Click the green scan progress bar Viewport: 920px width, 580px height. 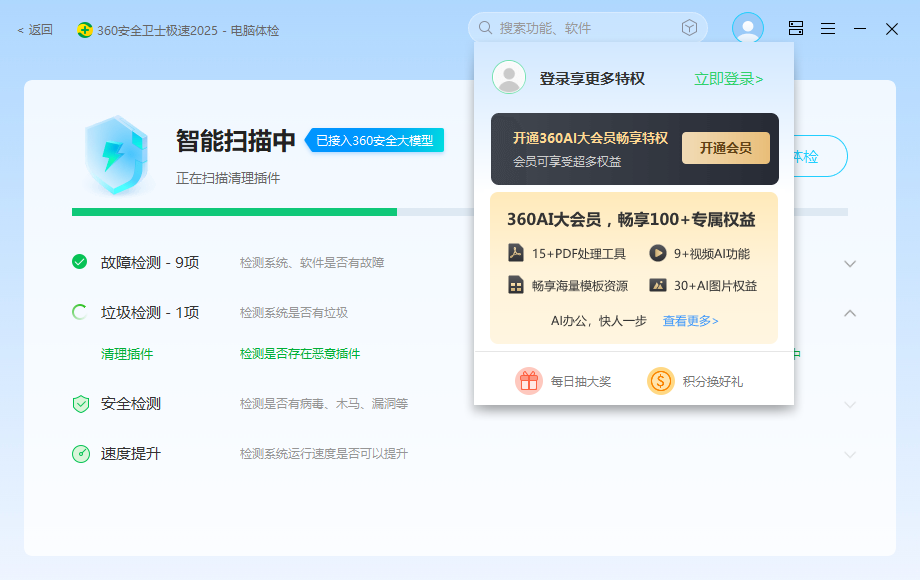pos(230,210)
